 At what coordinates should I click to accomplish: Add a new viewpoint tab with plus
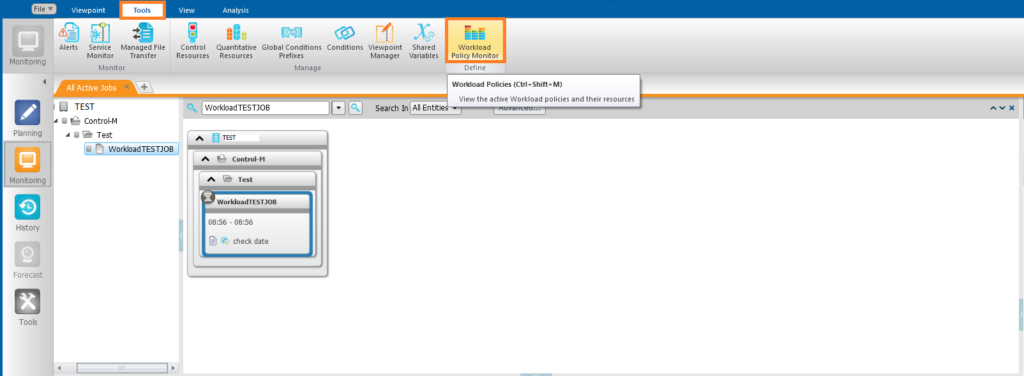pyautogui.click(x=144, y=87)
